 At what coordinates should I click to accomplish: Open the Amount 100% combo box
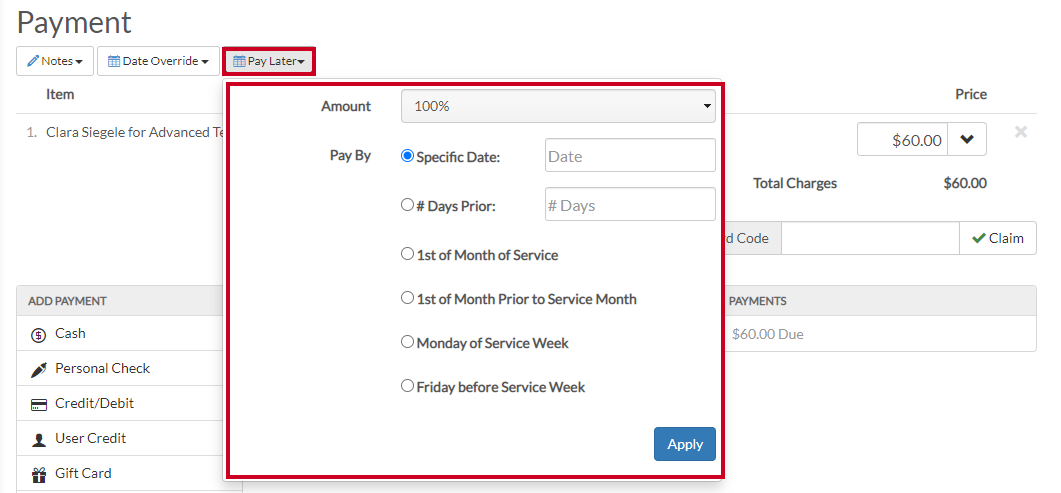[x=558, y=106]
